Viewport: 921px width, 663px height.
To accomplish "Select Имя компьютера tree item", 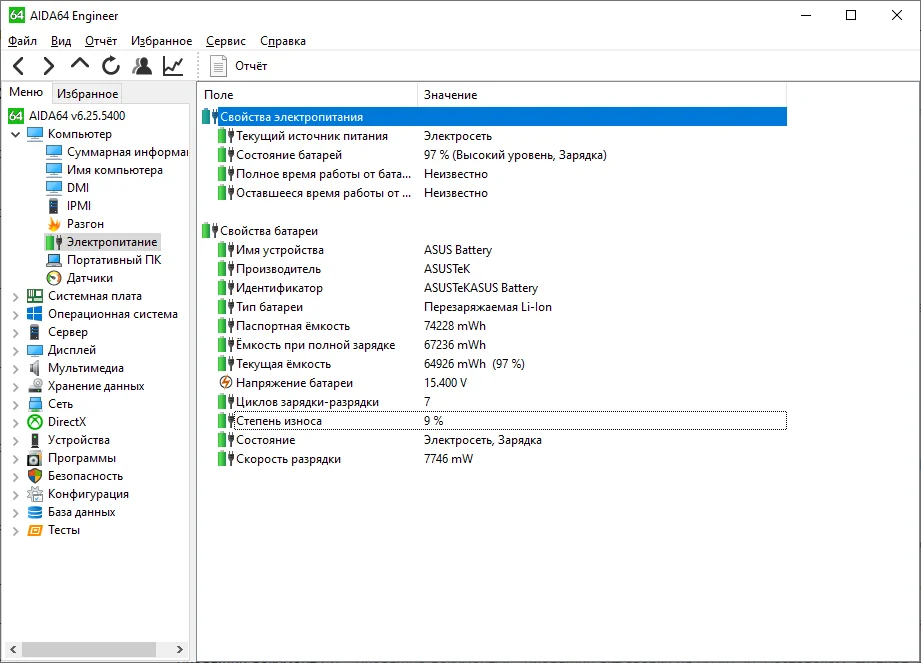I will [115, 170].
